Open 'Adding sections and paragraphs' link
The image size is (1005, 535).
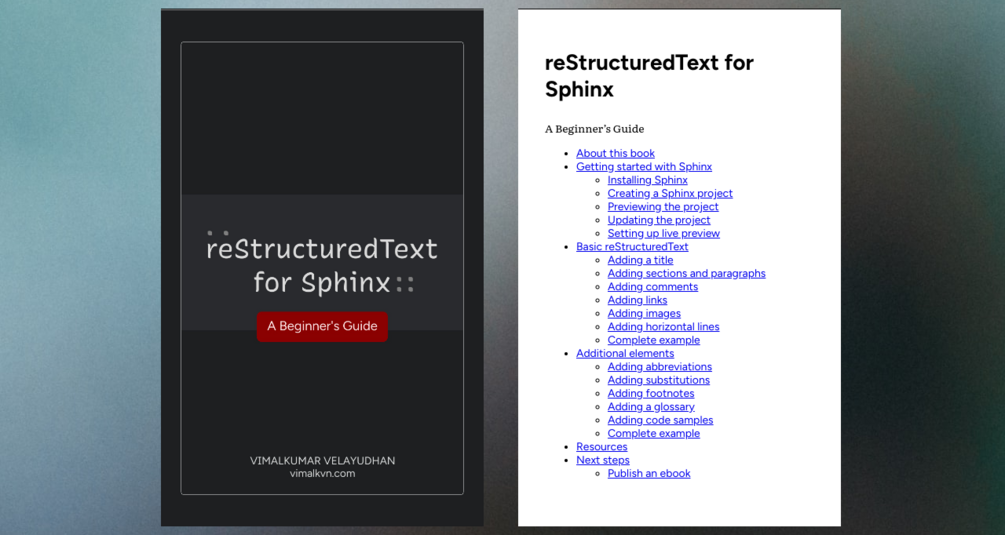coord(686,274)
